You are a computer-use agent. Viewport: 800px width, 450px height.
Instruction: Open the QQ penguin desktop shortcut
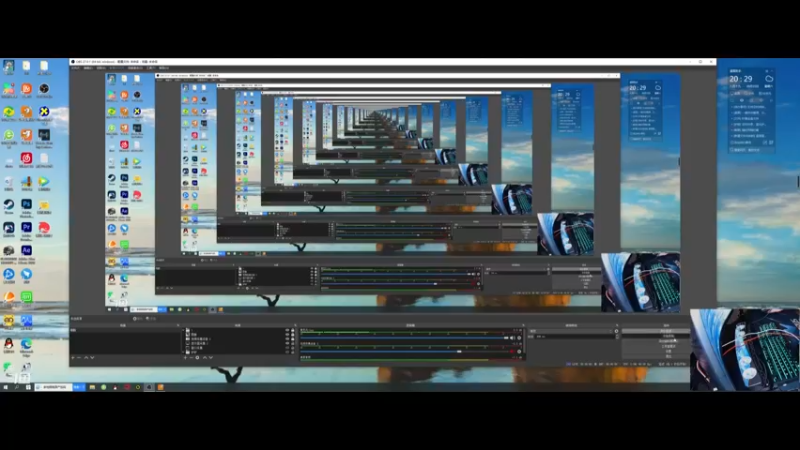(x=9, y=344)
